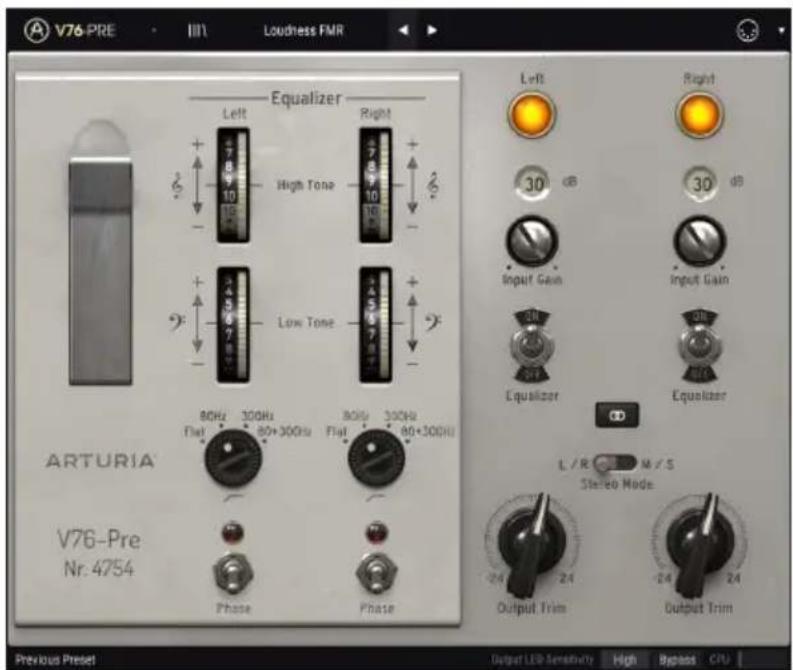This screenshot has width=793, height=670.
Task: Click the Right Input Gain knob
Action: (699, 242)
